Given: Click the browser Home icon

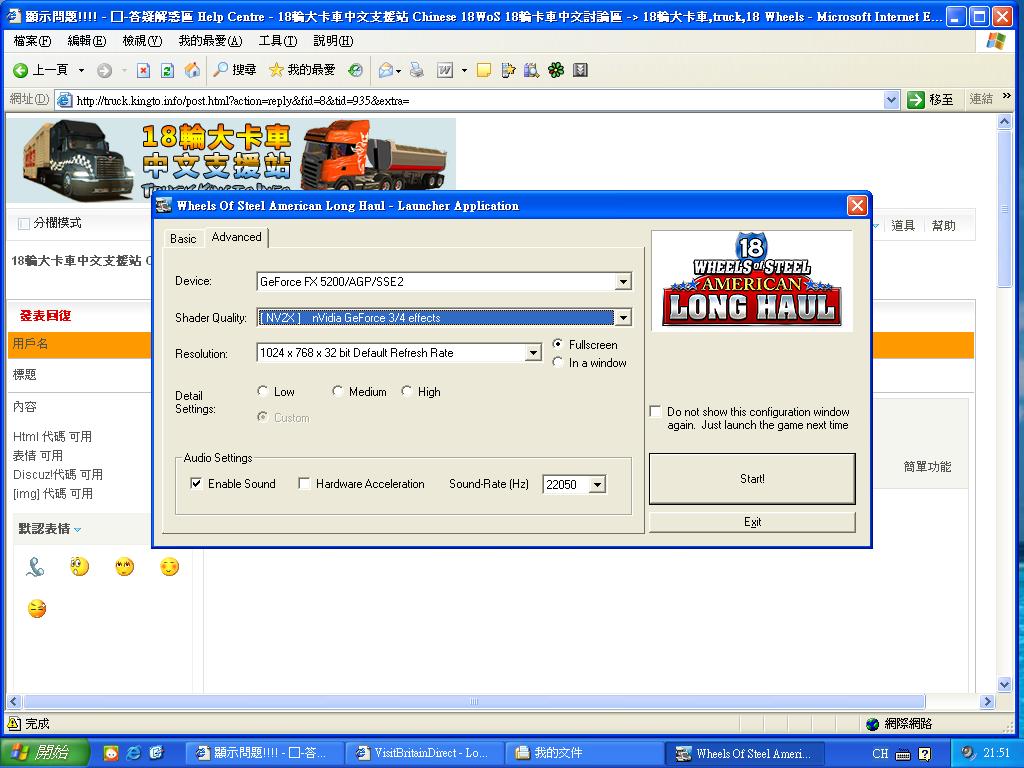Looking at the screenshot, I should click(192, 70).
